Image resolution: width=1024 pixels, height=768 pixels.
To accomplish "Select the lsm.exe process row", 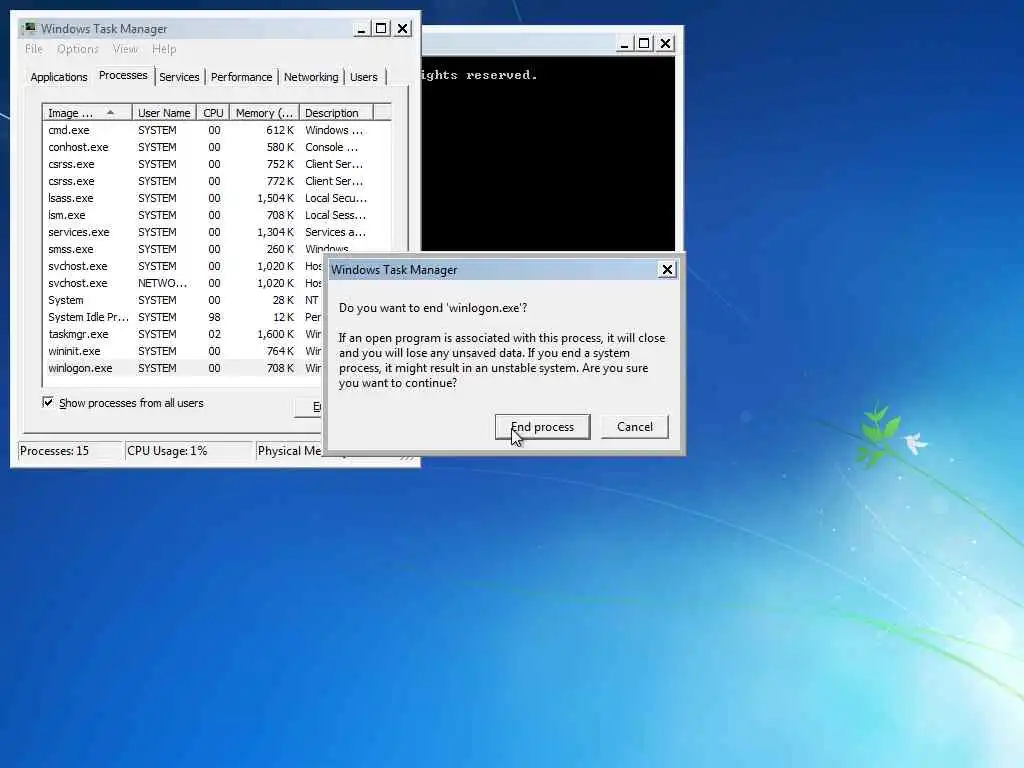I will 217,215.
